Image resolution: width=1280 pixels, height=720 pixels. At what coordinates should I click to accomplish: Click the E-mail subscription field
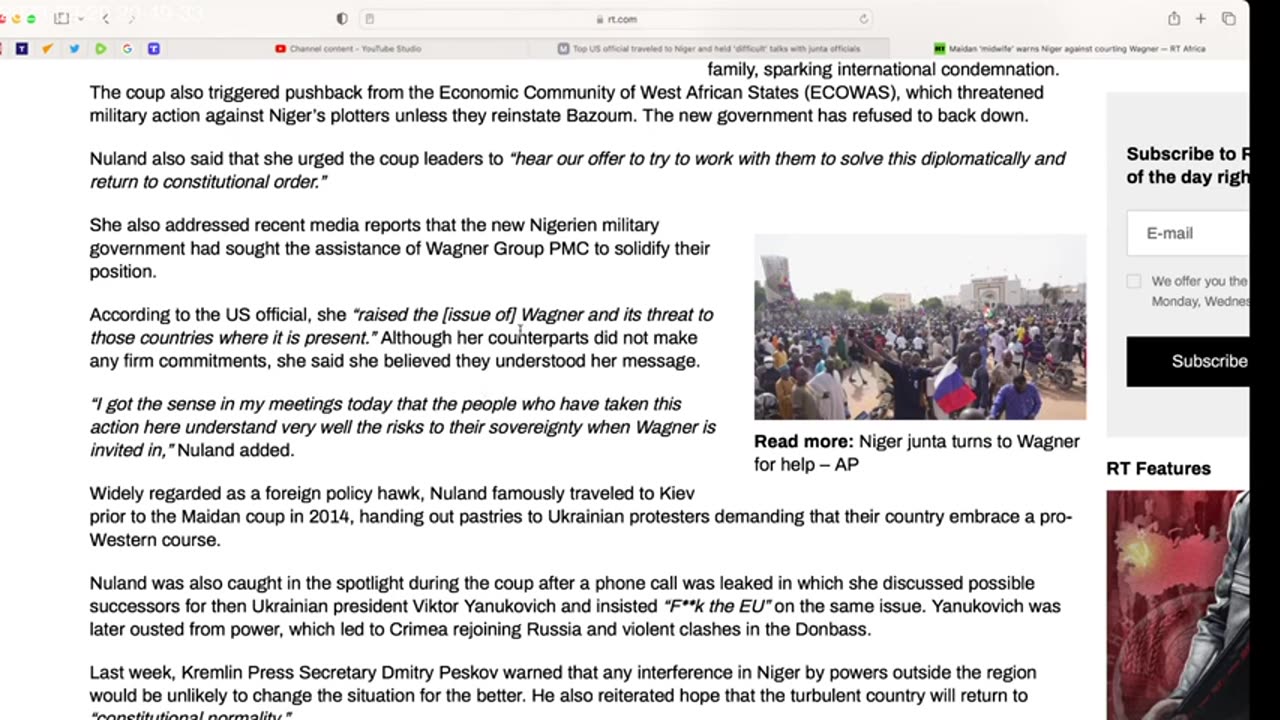point(1188,233)
